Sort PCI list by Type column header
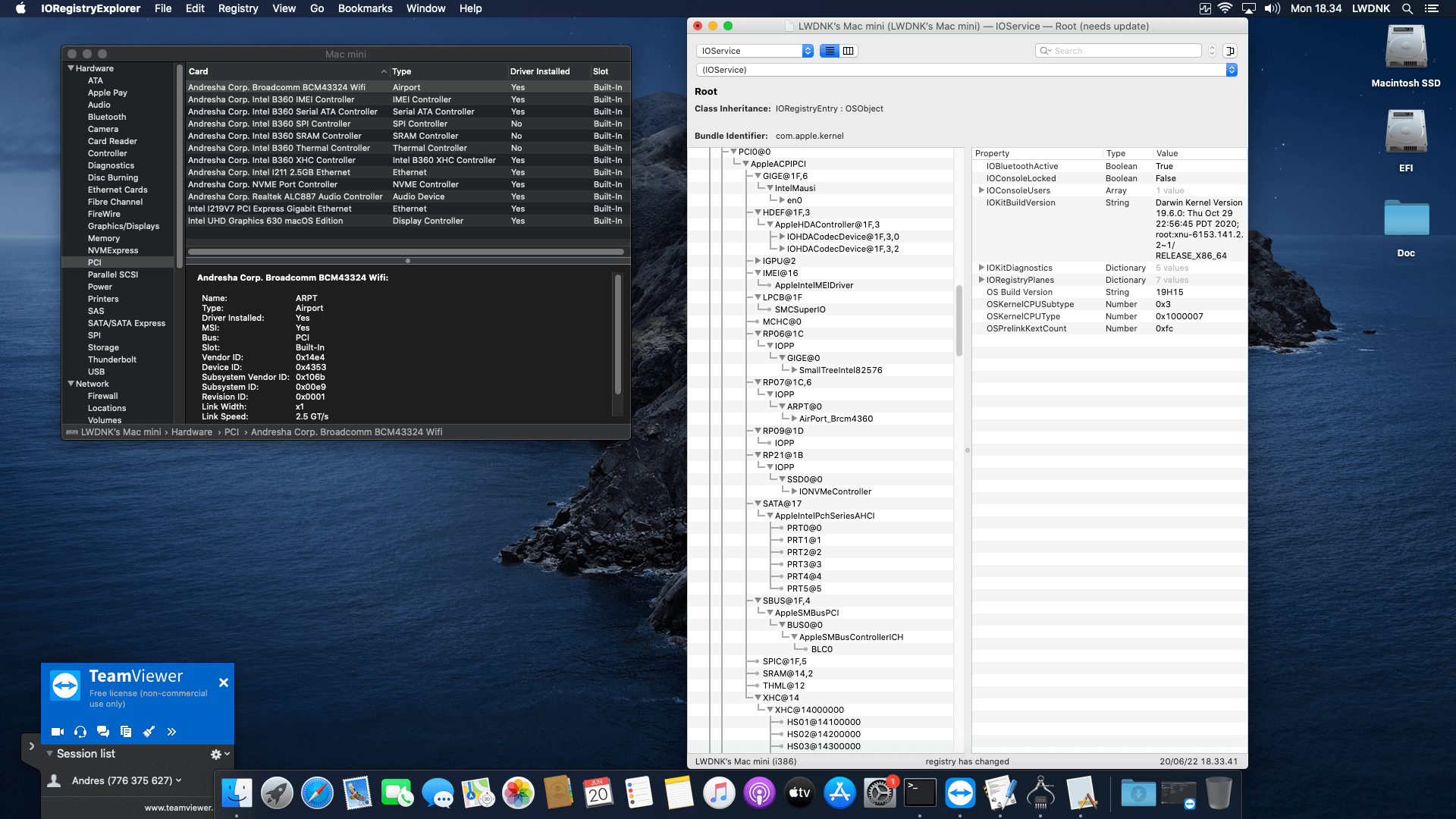This screenshot has height=819, width=1456. click(449, 71)
